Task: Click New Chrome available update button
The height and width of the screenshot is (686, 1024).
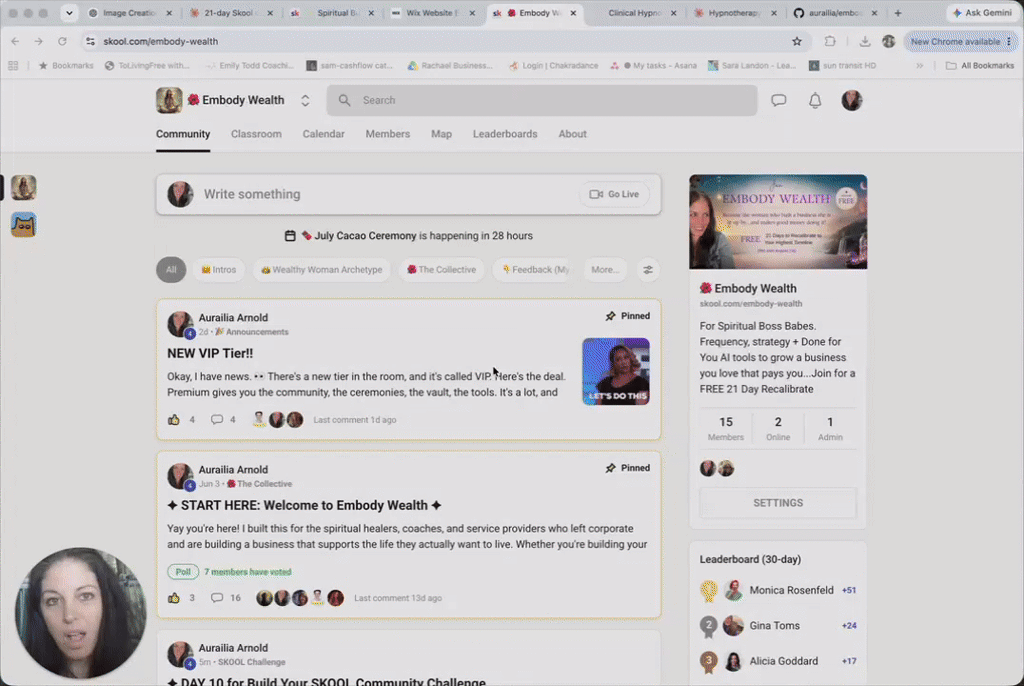Action: point(960,41)
